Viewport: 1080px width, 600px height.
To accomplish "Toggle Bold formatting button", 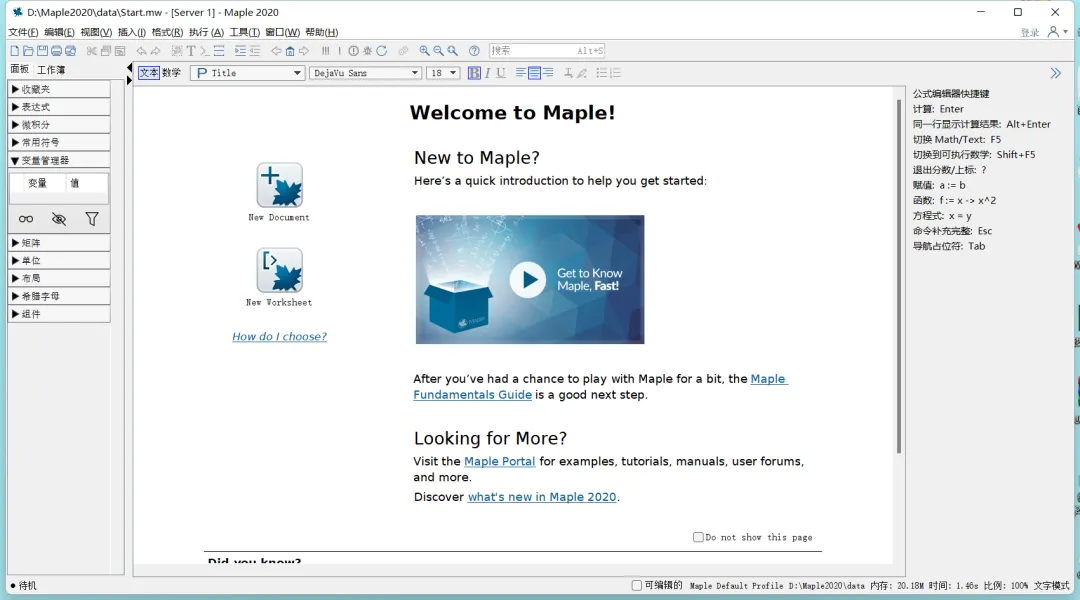I will click(x=474, y=73).
